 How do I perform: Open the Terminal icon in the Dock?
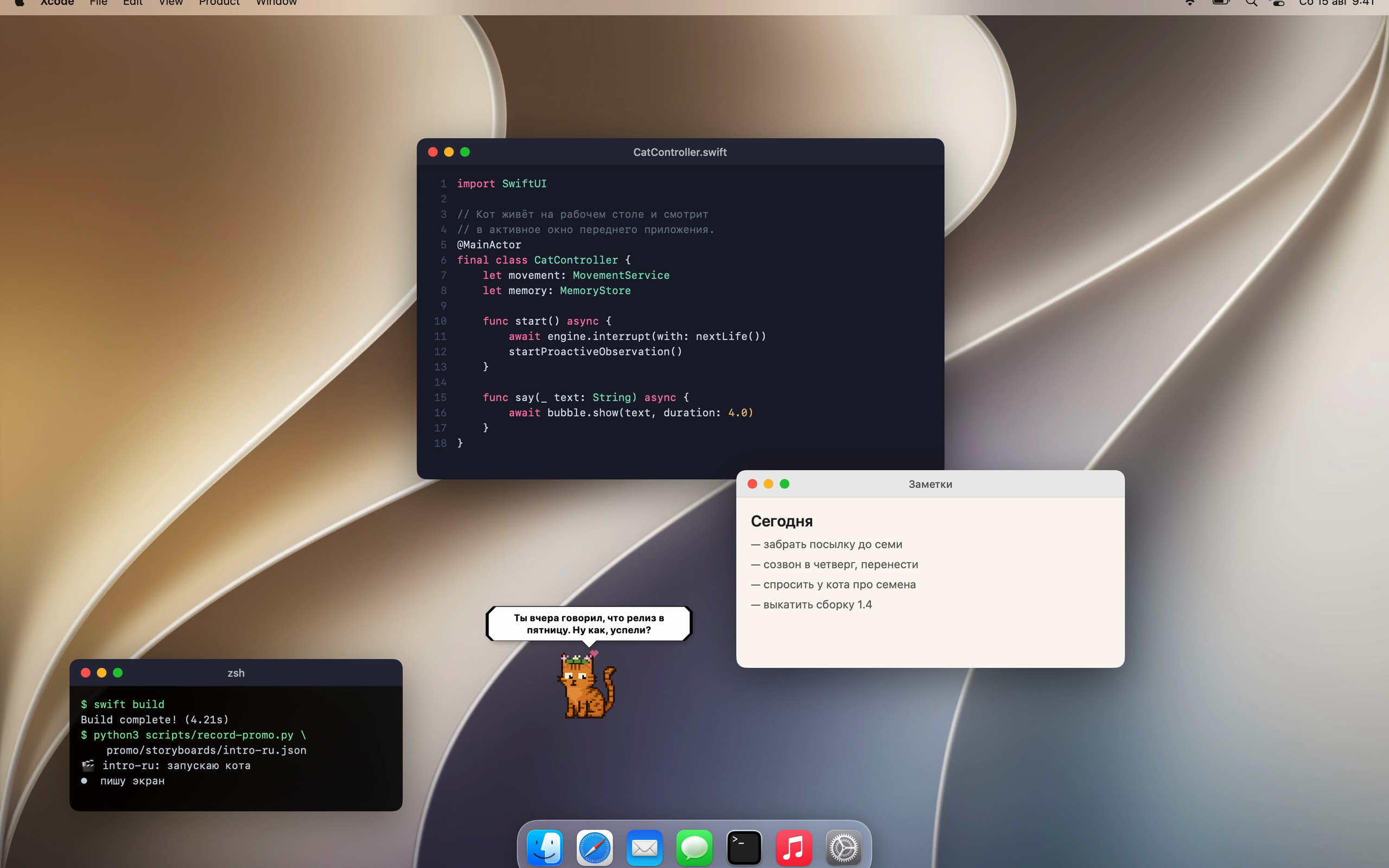[744, 847]
